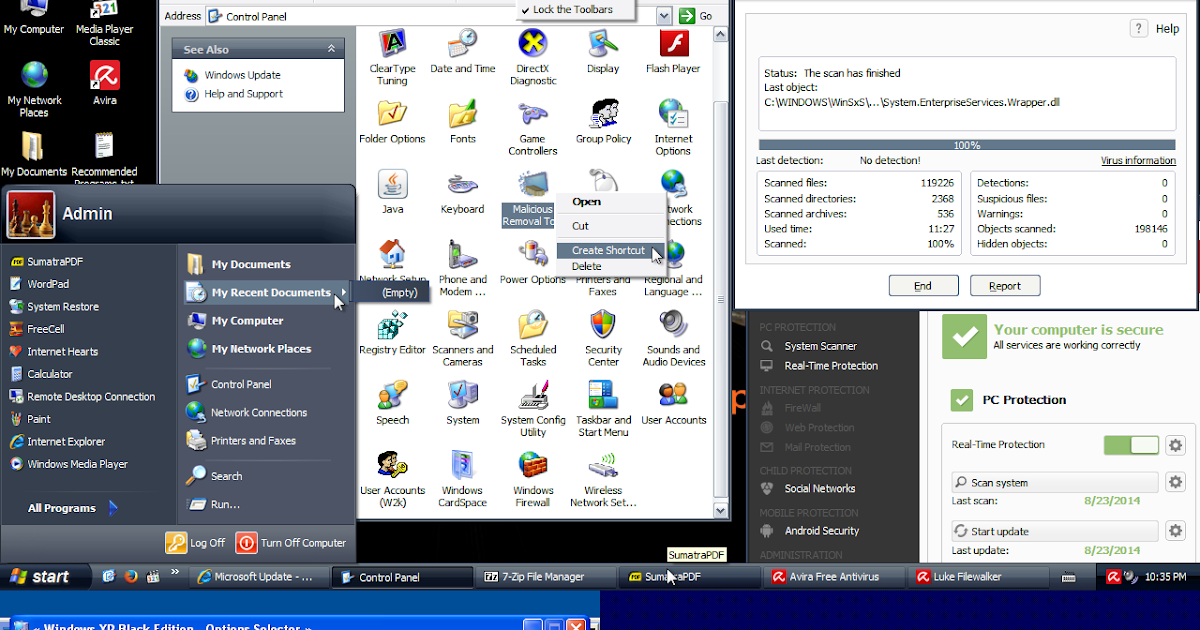The image size is (1200, 630).
Task: Toggle Avira Real-Time Protection switch
Action: 1131,445
